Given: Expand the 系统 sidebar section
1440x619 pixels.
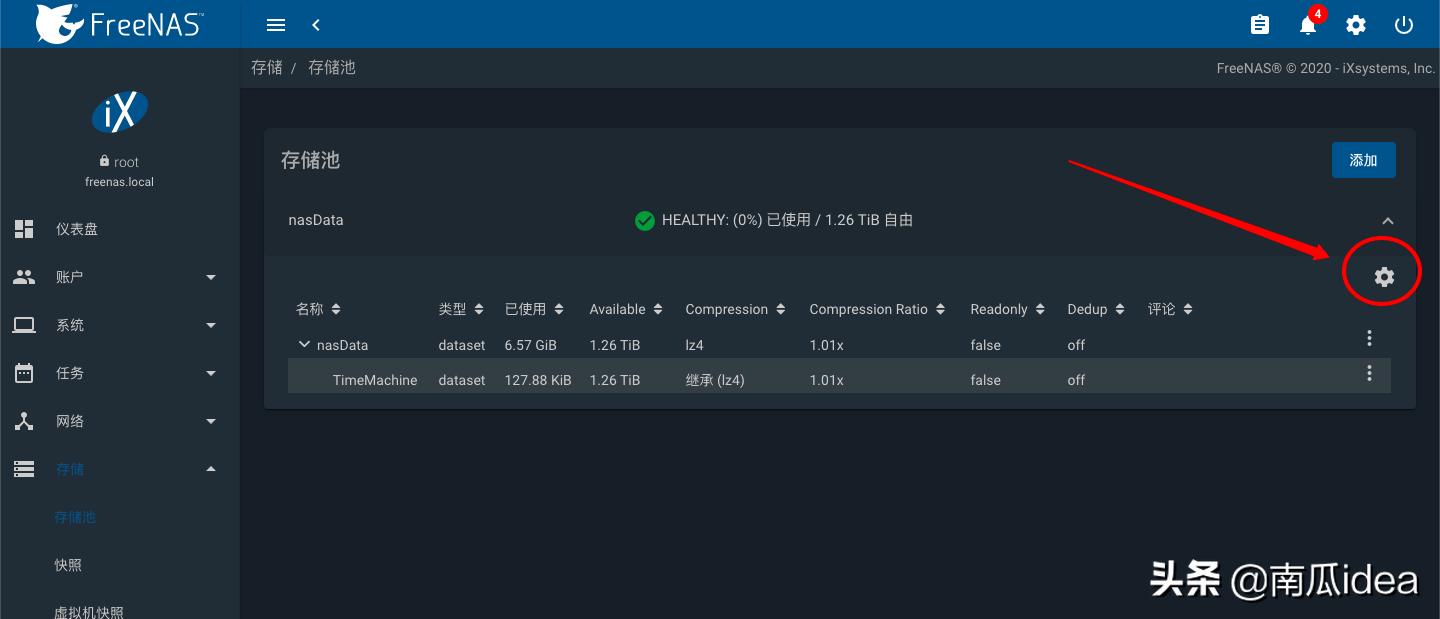Looking at the screenshot, I should coord(70,324).
